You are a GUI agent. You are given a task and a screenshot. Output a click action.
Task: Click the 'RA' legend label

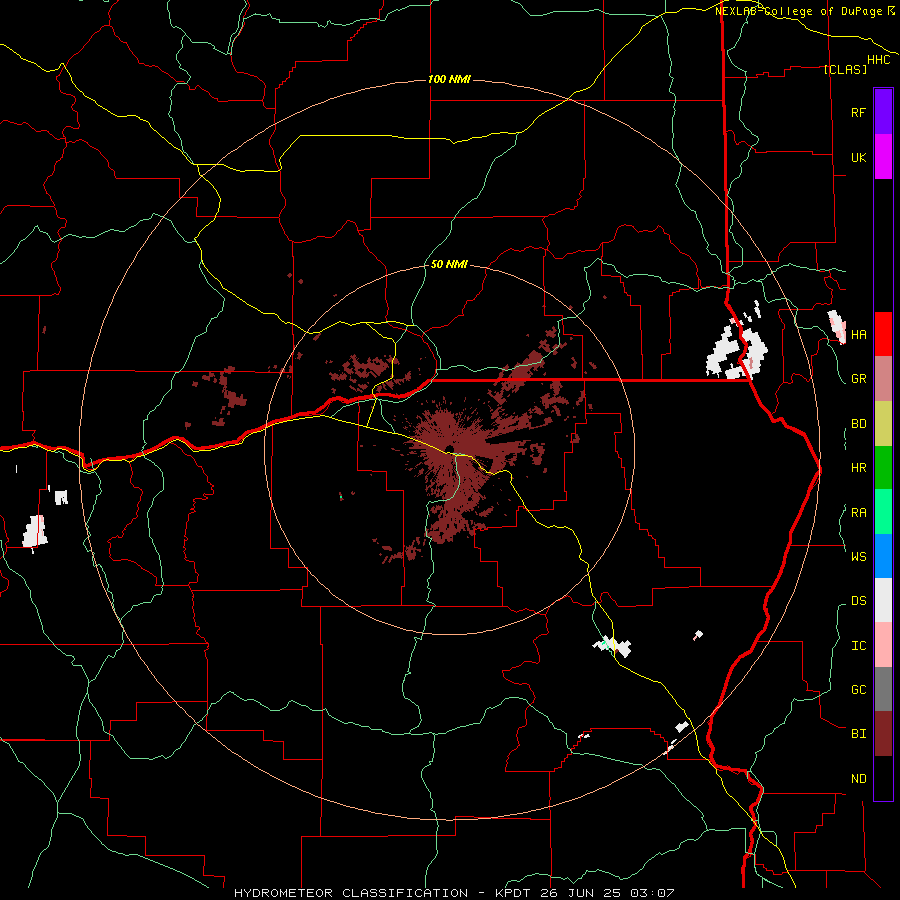click(x=858, y=513)
